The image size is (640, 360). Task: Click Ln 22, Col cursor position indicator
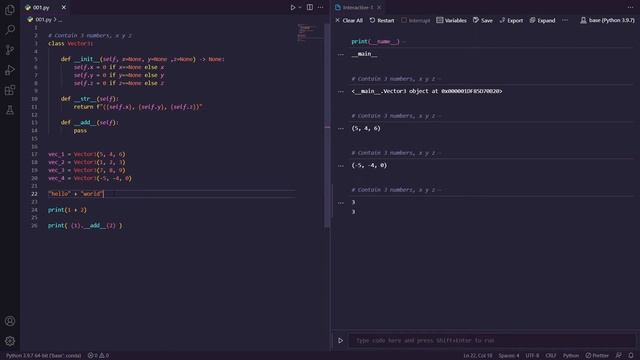478,356
